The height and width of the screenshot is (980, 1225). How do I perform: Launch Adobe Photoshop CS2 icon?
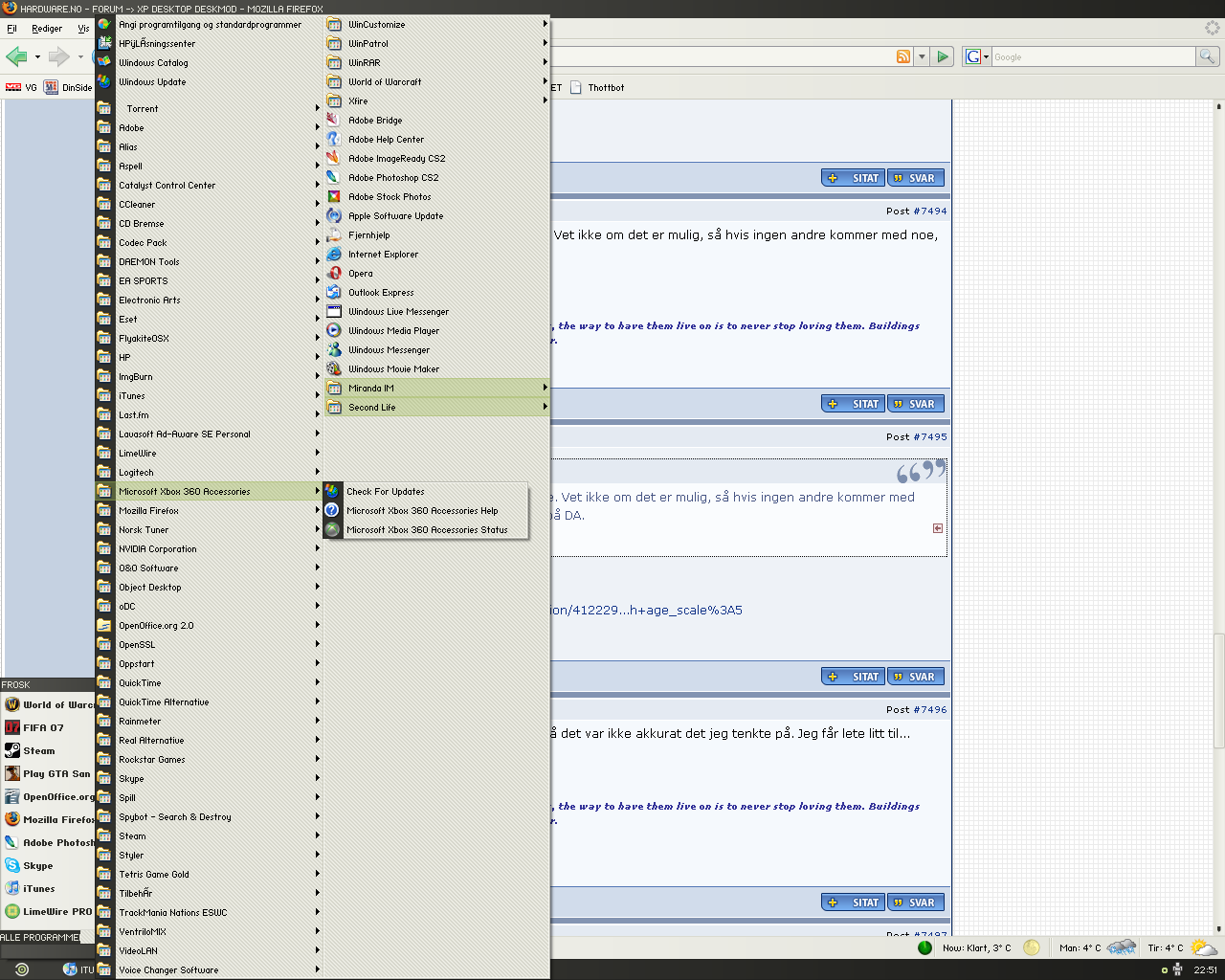(x=333, y=178)
